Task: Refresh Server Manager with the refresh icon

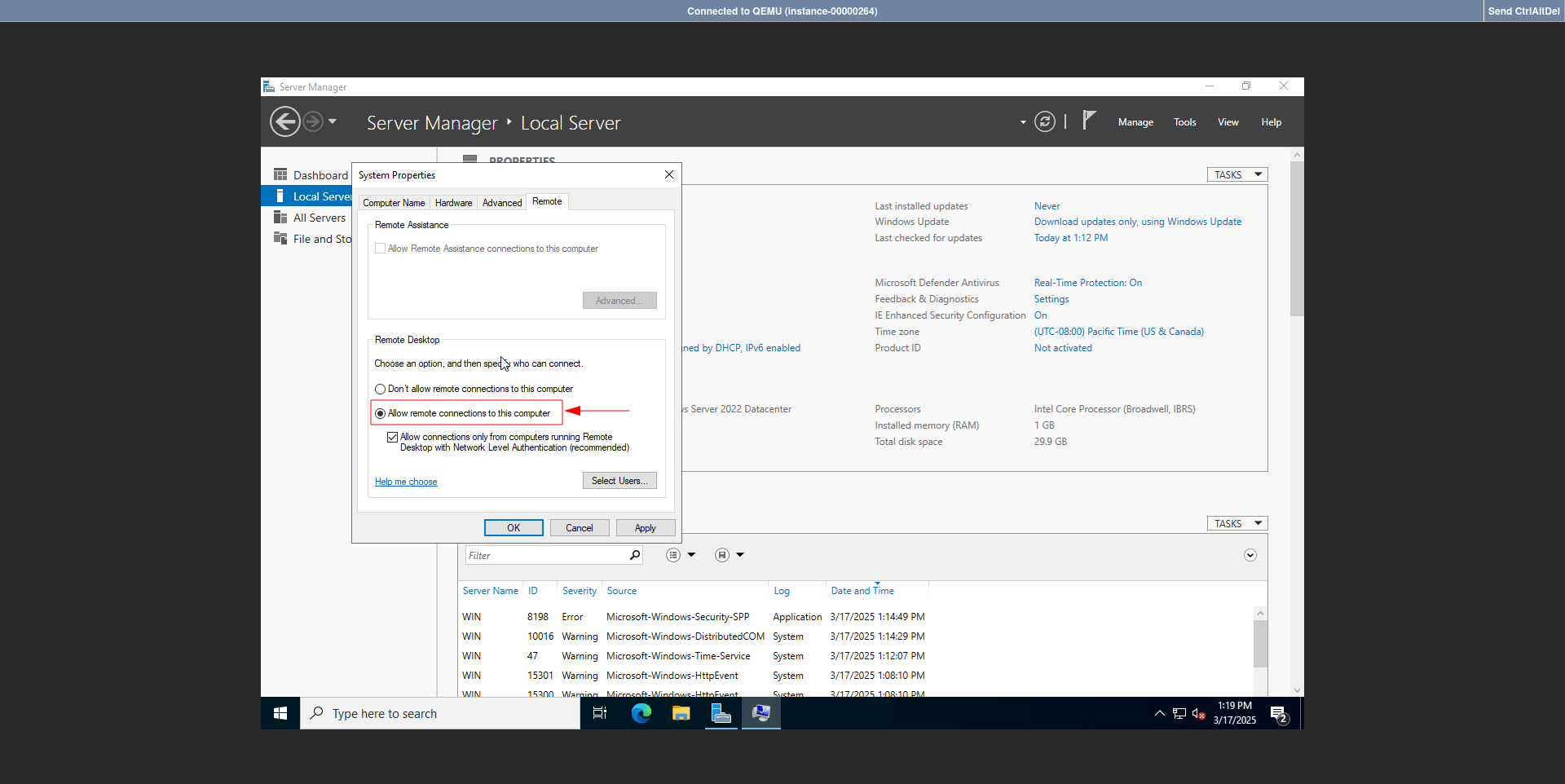Action: (x=1045, y=122)
